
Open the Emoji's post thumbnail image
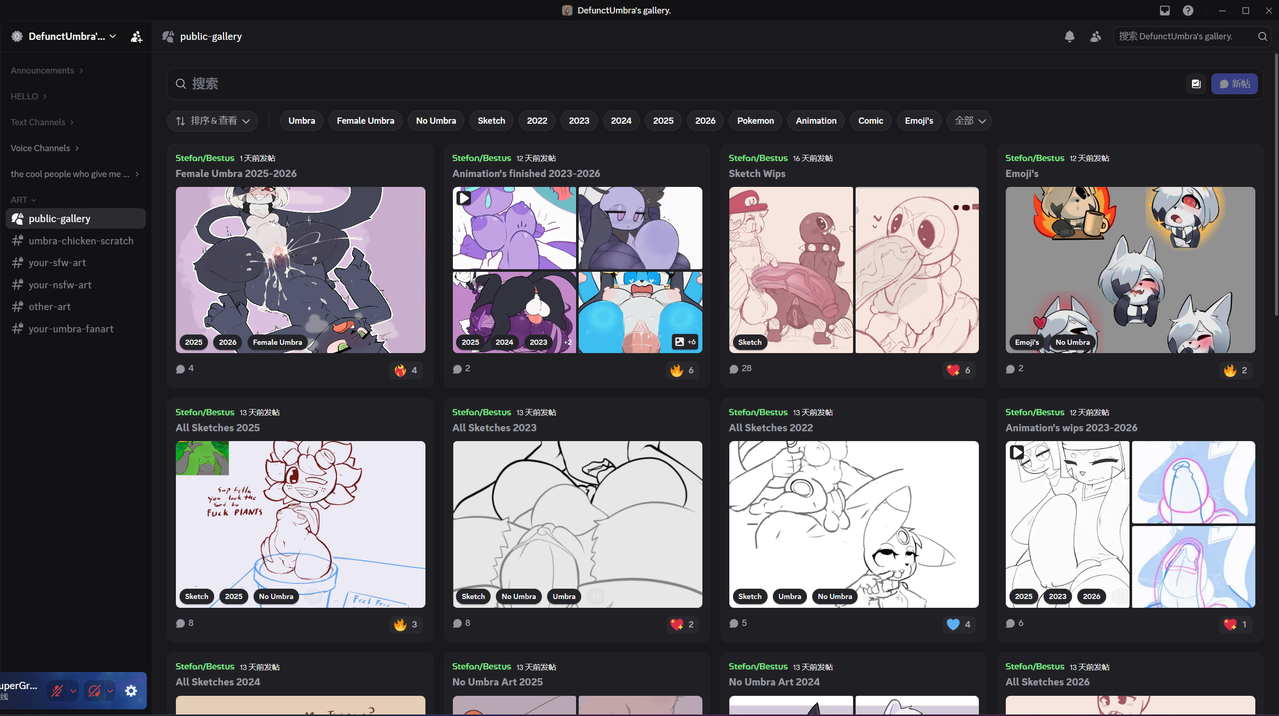1130,270
